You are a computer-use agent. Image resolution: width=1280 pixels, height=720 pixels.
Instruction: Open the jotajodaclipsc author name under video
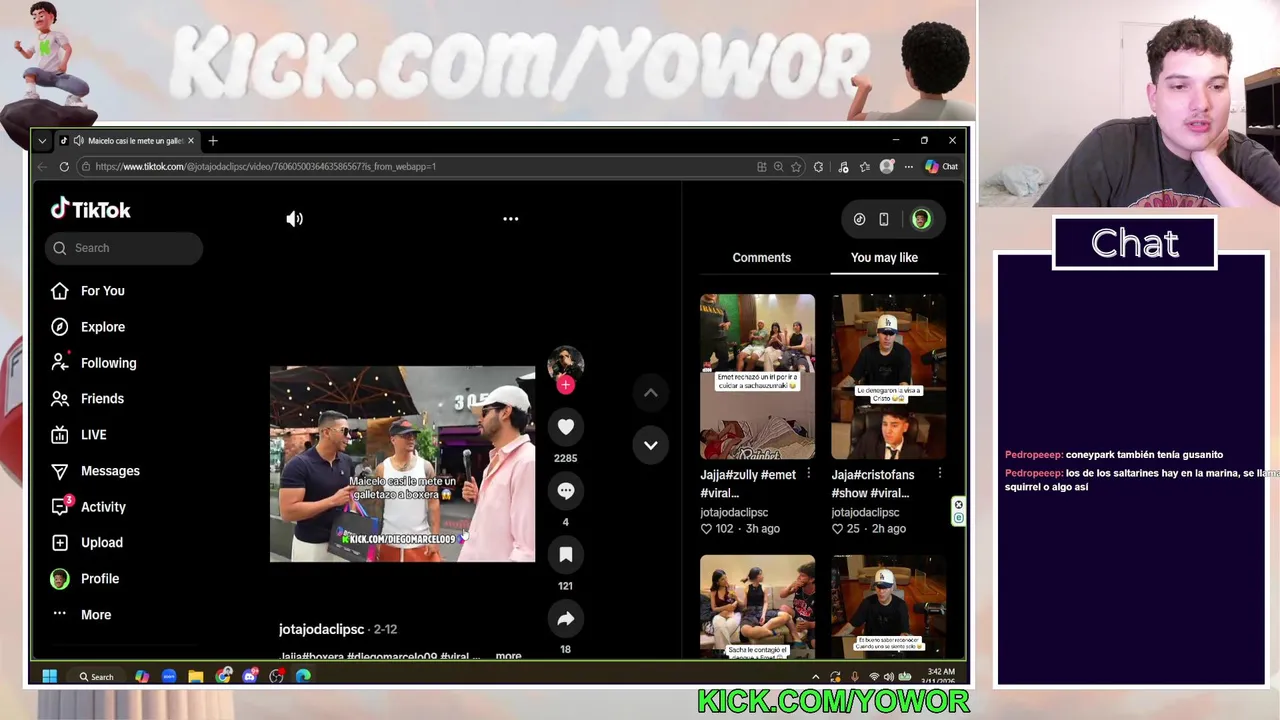tap(321, 629)
